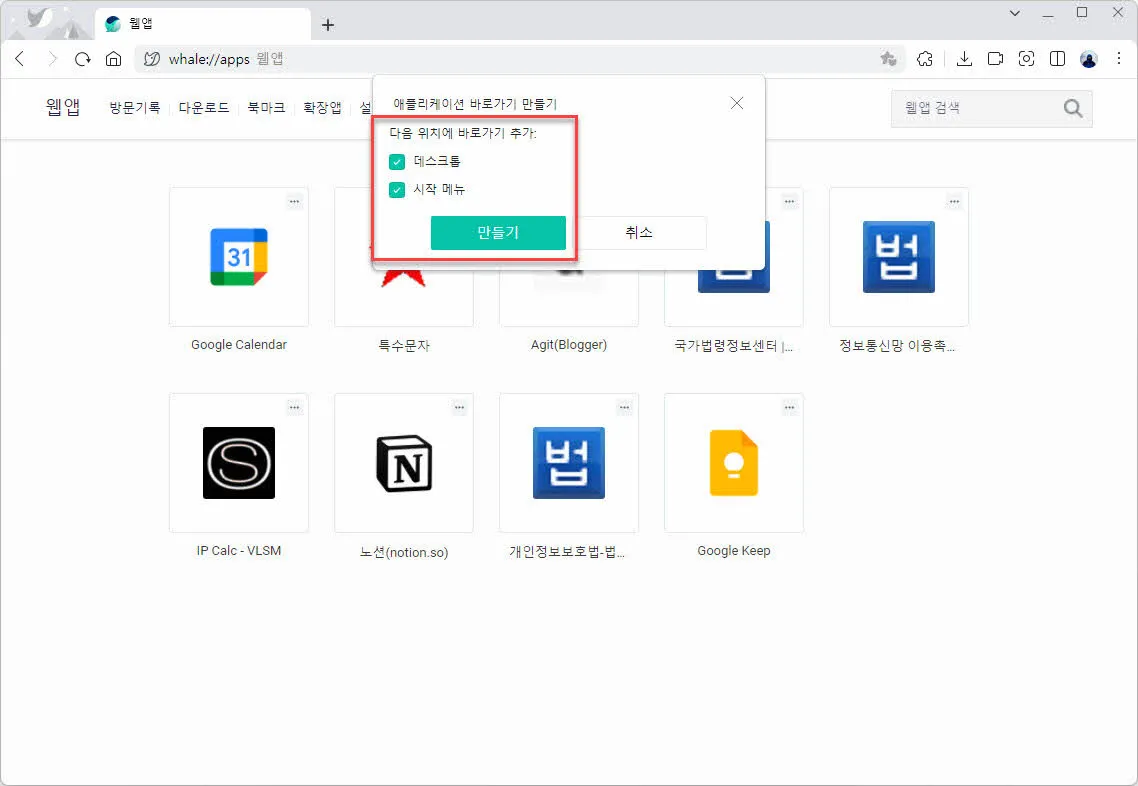Launch the 정보통신망 이용촉 web app icon
1138x786 pixels.
pyautogui.click(x=898, y=257)
